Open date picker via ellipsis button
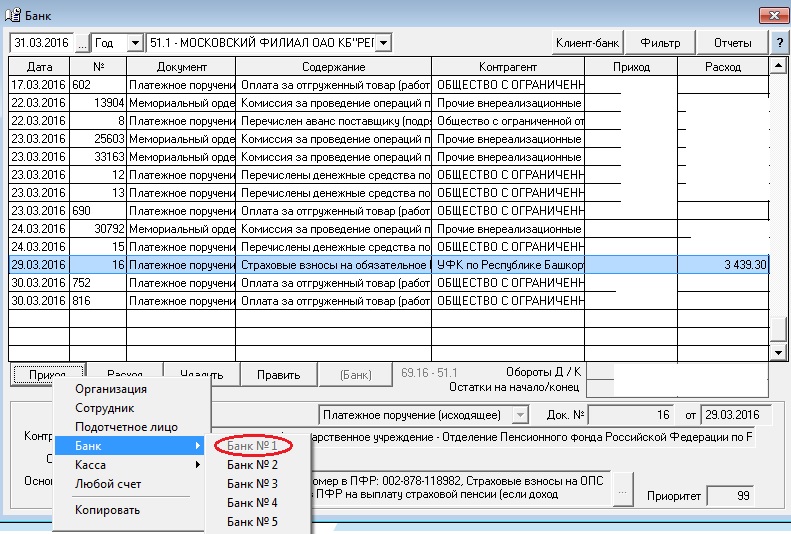Image resolution: width=791 pixels, height=534 pixels. (82, 43)
